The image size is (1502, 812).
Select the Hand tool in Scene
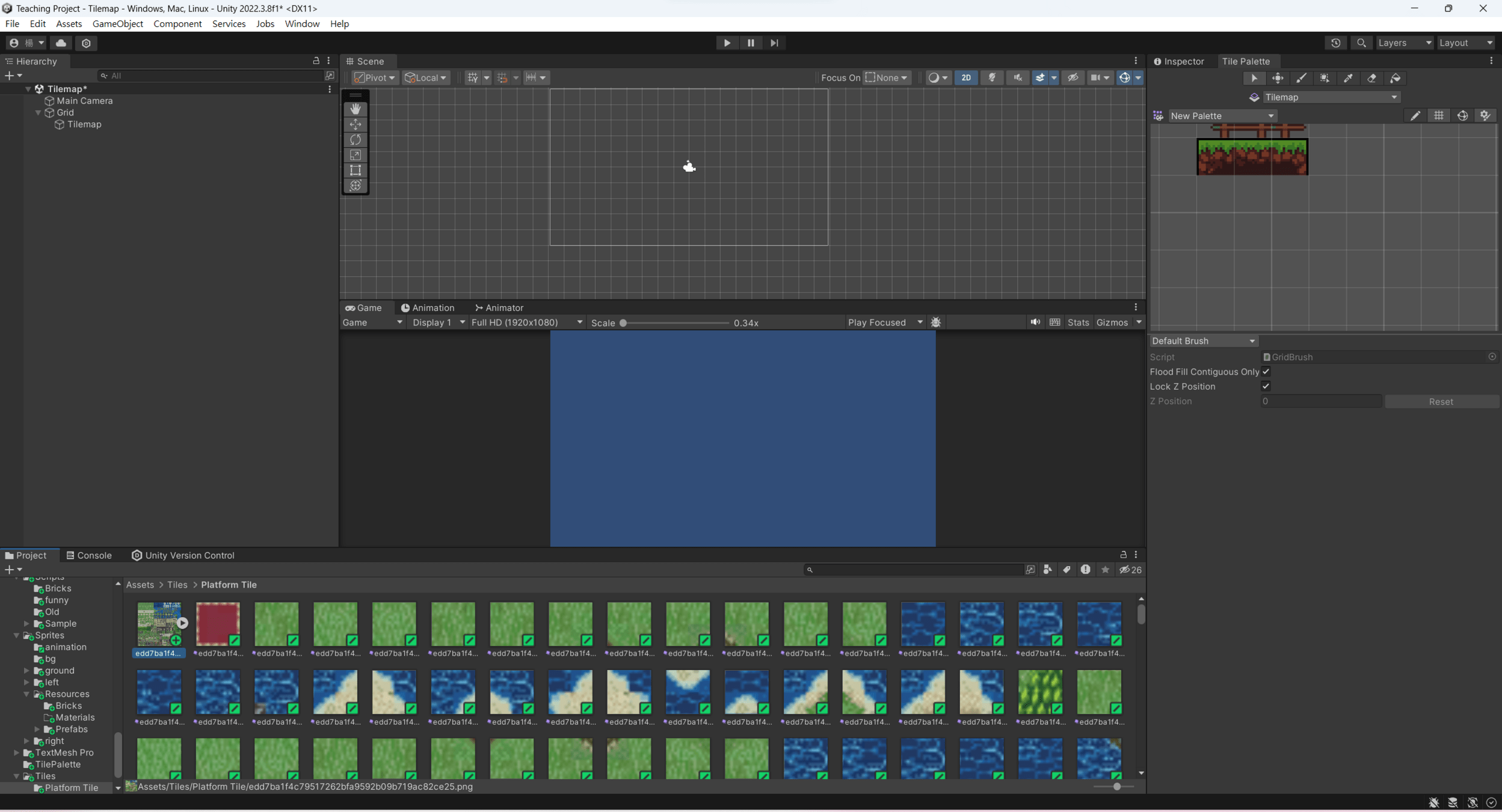[355, 109]
